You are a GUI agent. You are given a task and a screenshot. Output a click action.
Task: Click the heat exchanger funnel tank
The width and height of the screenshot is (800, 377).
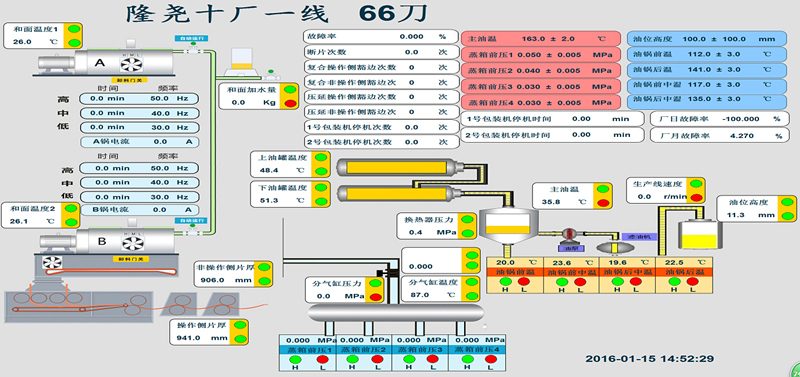(x=509, y=224)
